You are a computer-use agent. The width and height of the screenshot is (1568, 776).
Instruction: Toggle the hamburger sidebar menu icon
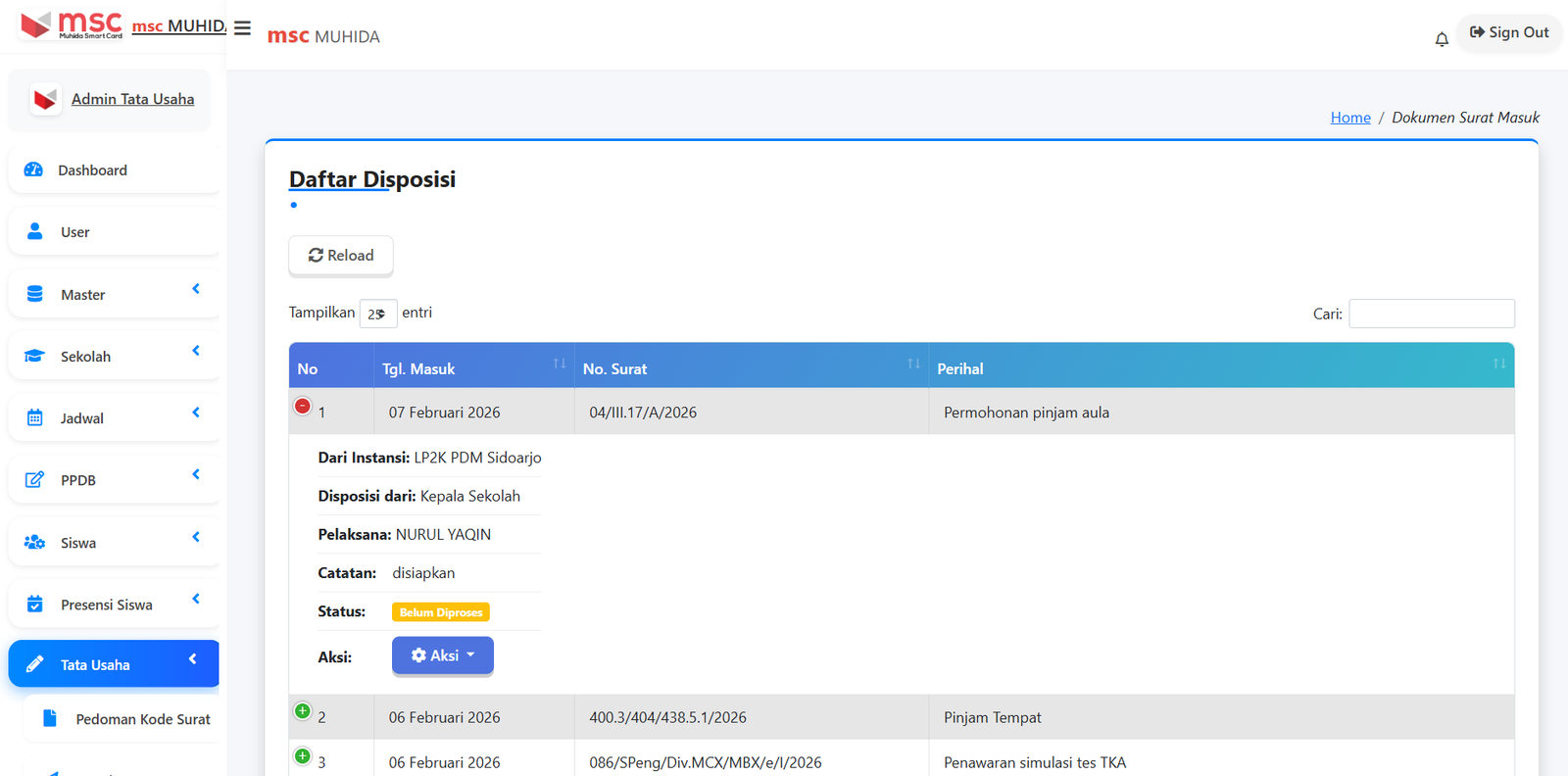242,27
